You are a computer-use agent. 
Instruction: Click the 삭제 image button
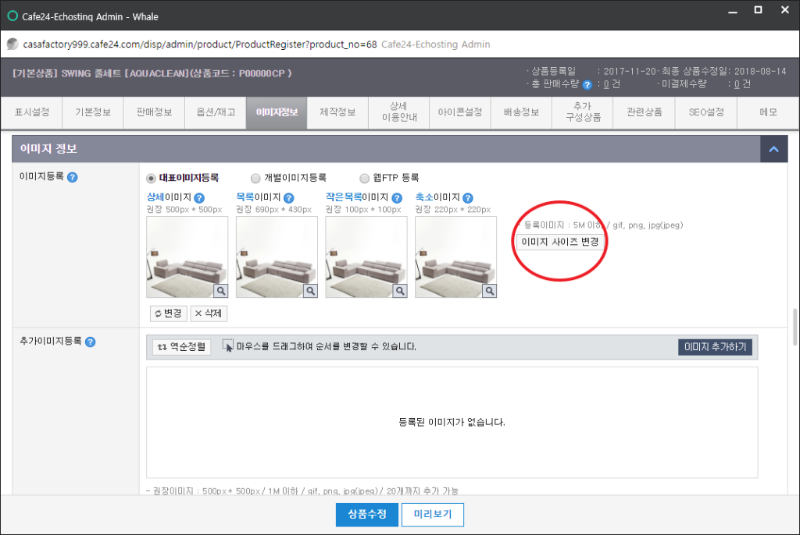[209, 313]
